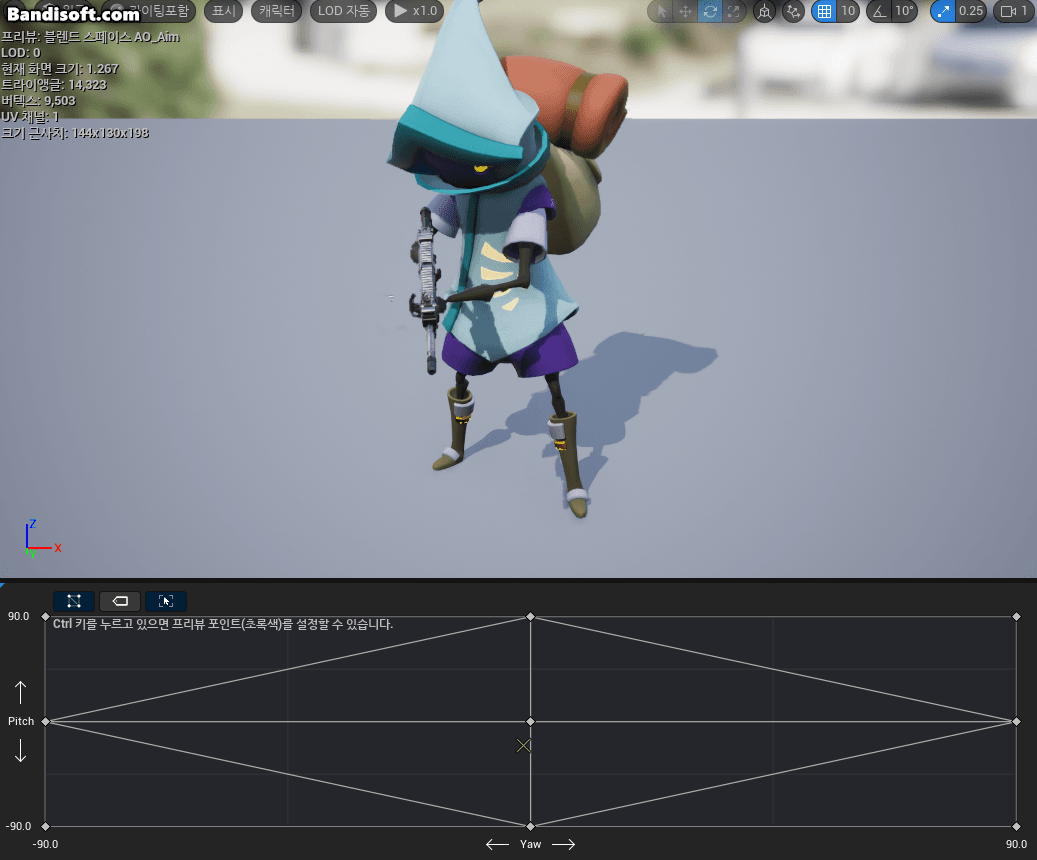Image resolution: width=1037 pixels, height=860 pixels.
Task: Open scale snap 0.25 dropdown
Action: [x=971, y=11]
